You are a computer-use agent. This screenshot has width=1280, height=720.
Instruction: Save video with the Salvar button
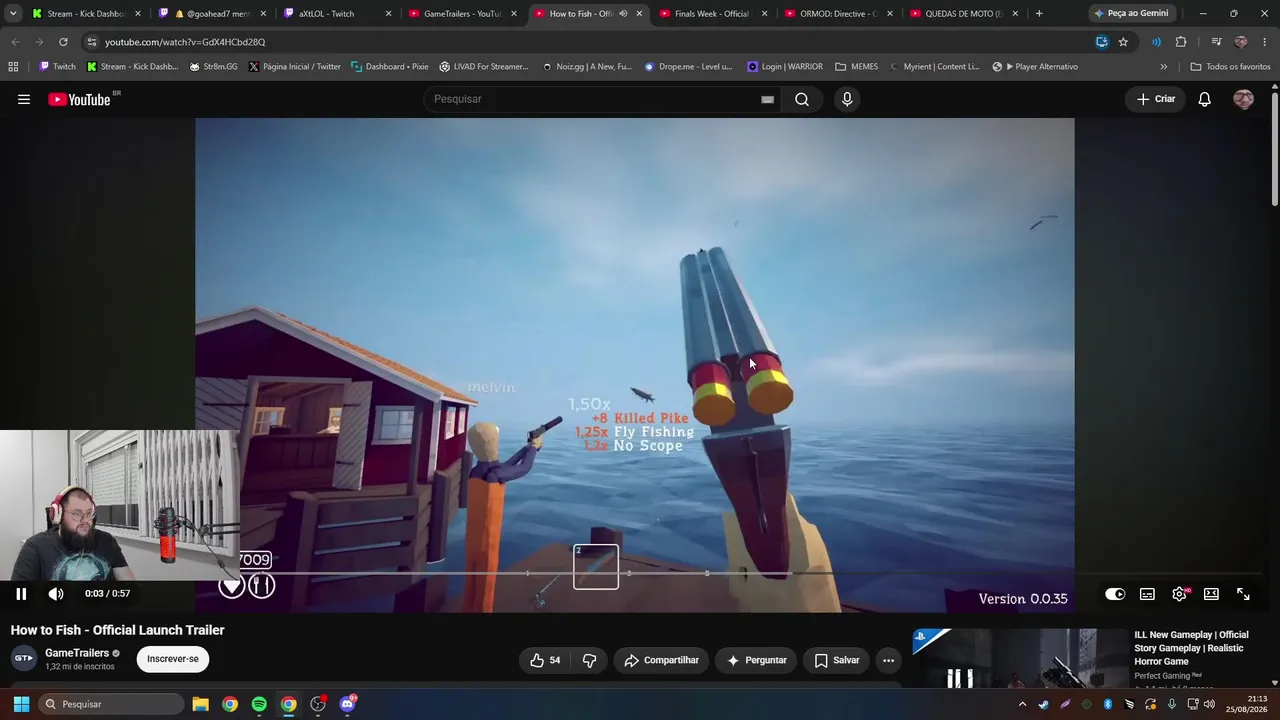tap(837, 660)
